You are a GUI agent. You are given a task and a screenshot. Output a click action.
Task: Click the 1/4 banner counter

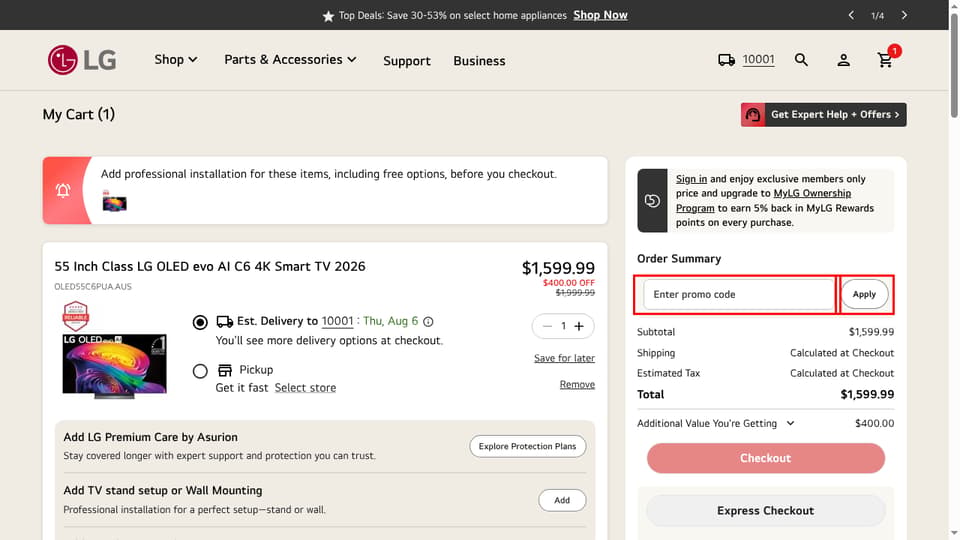pyautogui.click(x=877, y=15)
